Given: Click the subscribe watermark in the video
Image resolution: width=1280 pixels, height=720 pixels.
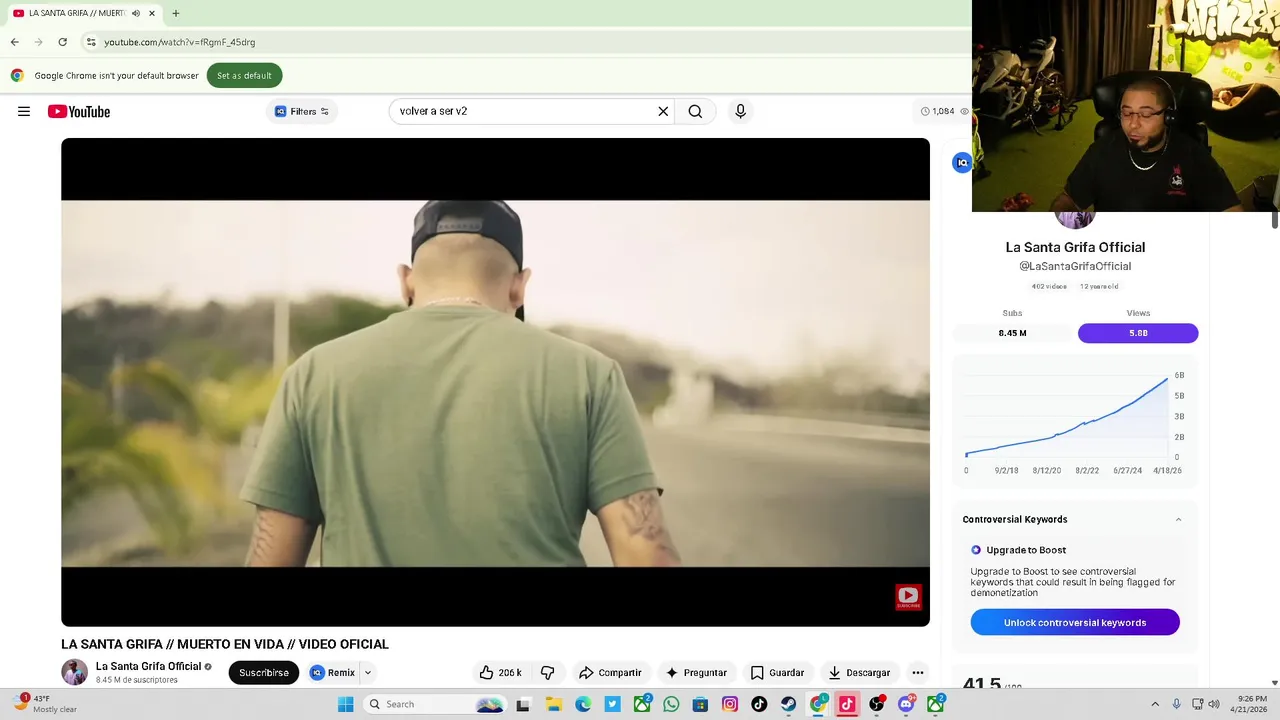Looking at the screenshot, I should coord(908,598).
